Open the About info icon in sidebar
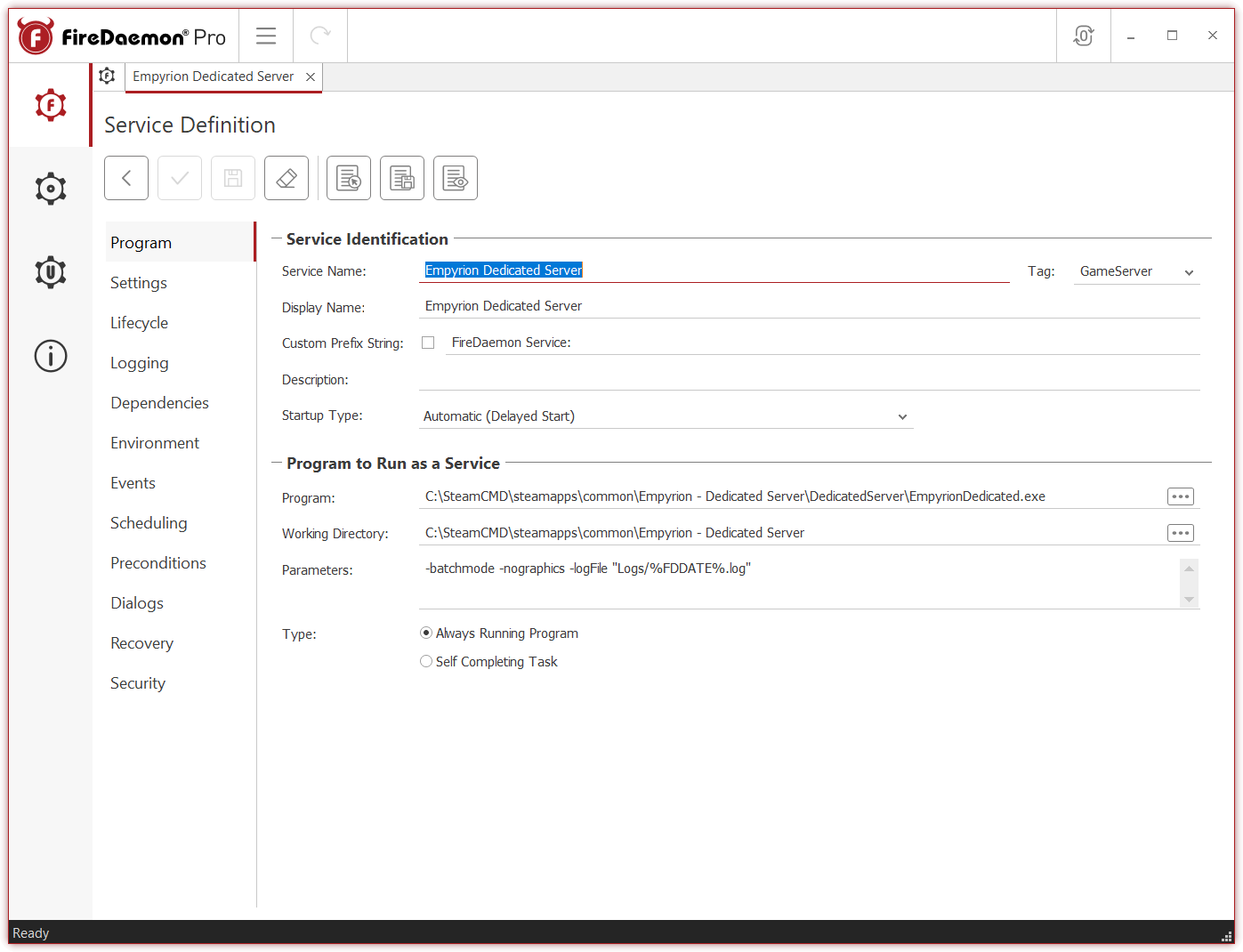 click(50, 356)
